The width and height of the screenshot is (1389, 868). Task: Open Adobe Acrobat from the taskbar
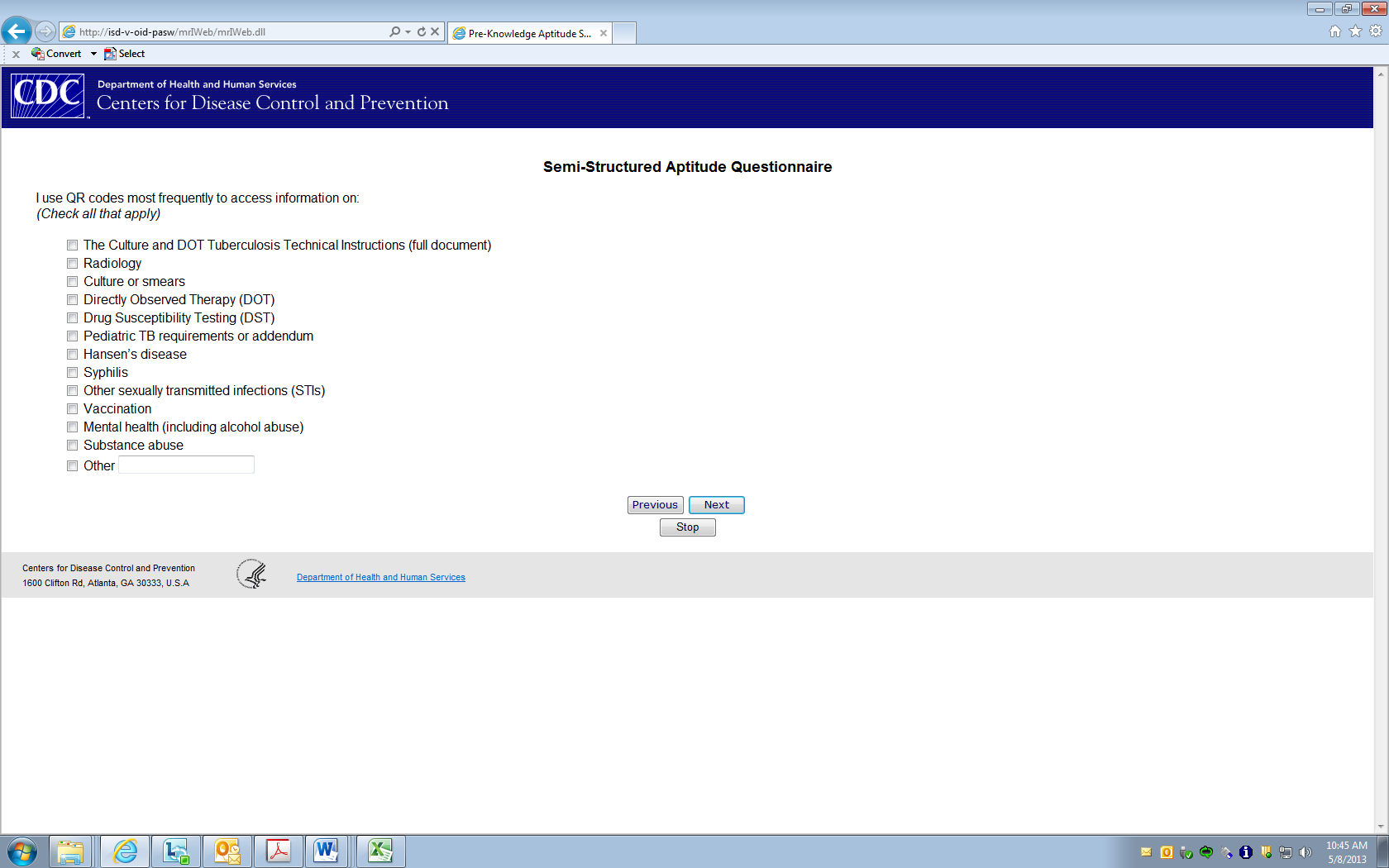click(279, 851)
